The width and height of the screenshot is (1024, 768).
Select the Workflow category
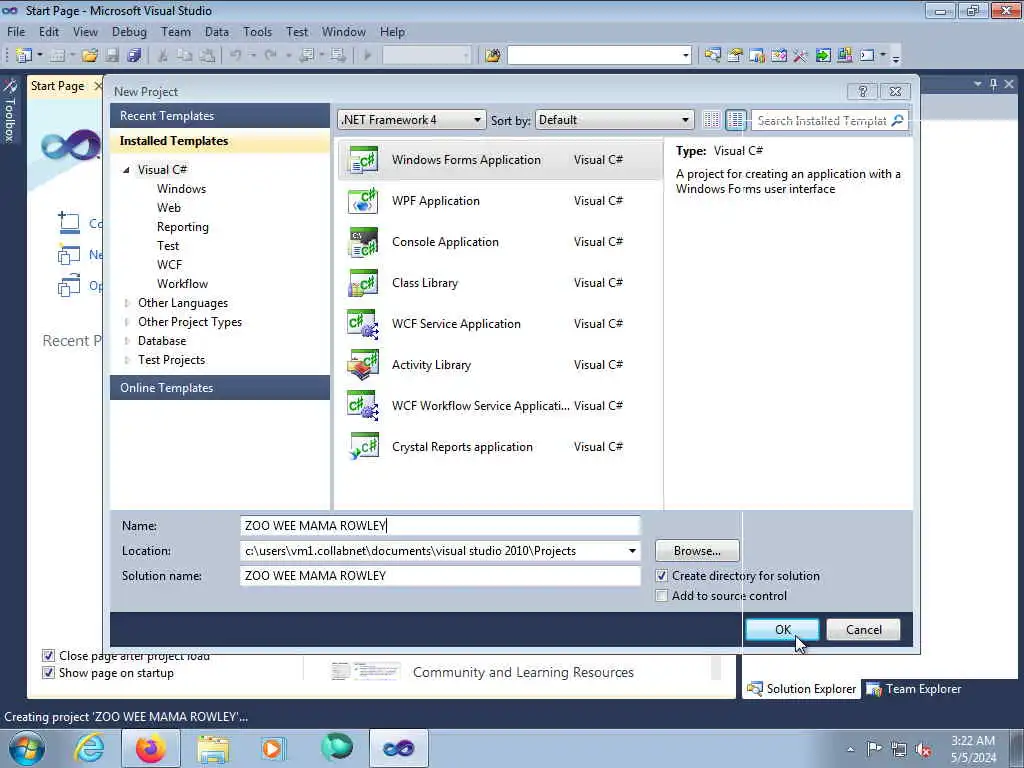pos(182,283)
